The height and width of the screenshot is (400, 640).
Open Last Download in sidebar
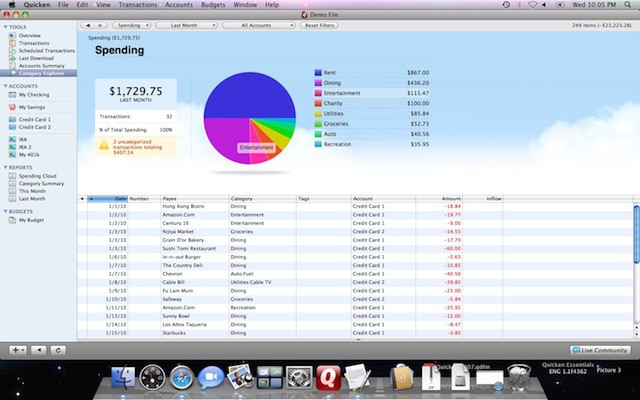tap(36, 58)
